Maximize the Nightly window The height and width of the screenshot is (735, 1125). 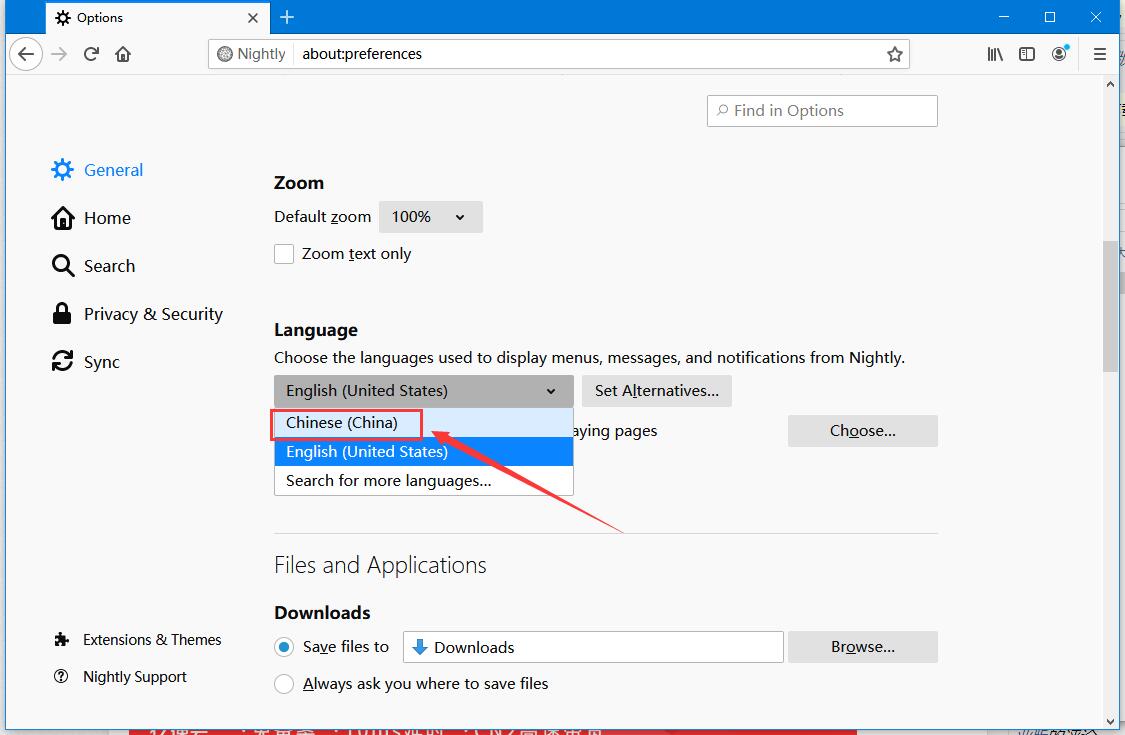coord(1050,17)
